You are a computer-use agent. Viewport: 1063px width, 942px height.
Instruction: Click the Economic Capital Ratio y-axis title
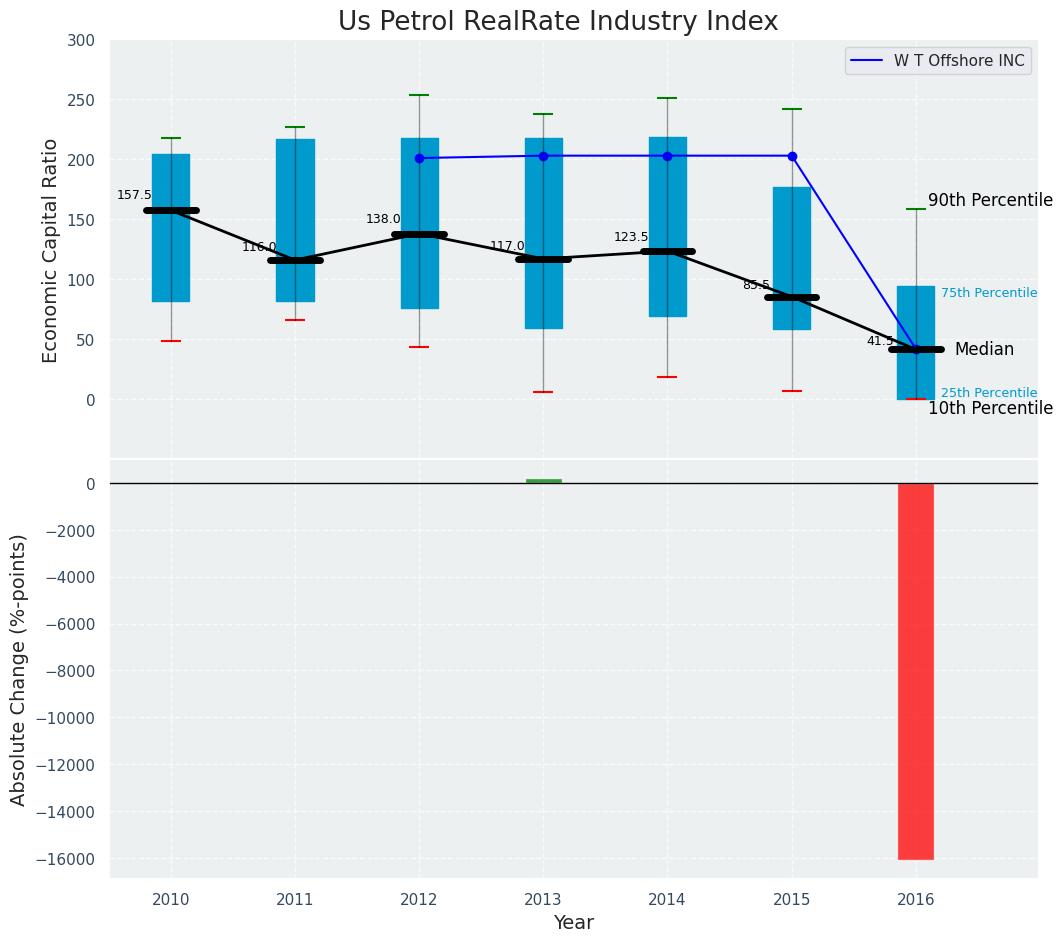(50, 250)
